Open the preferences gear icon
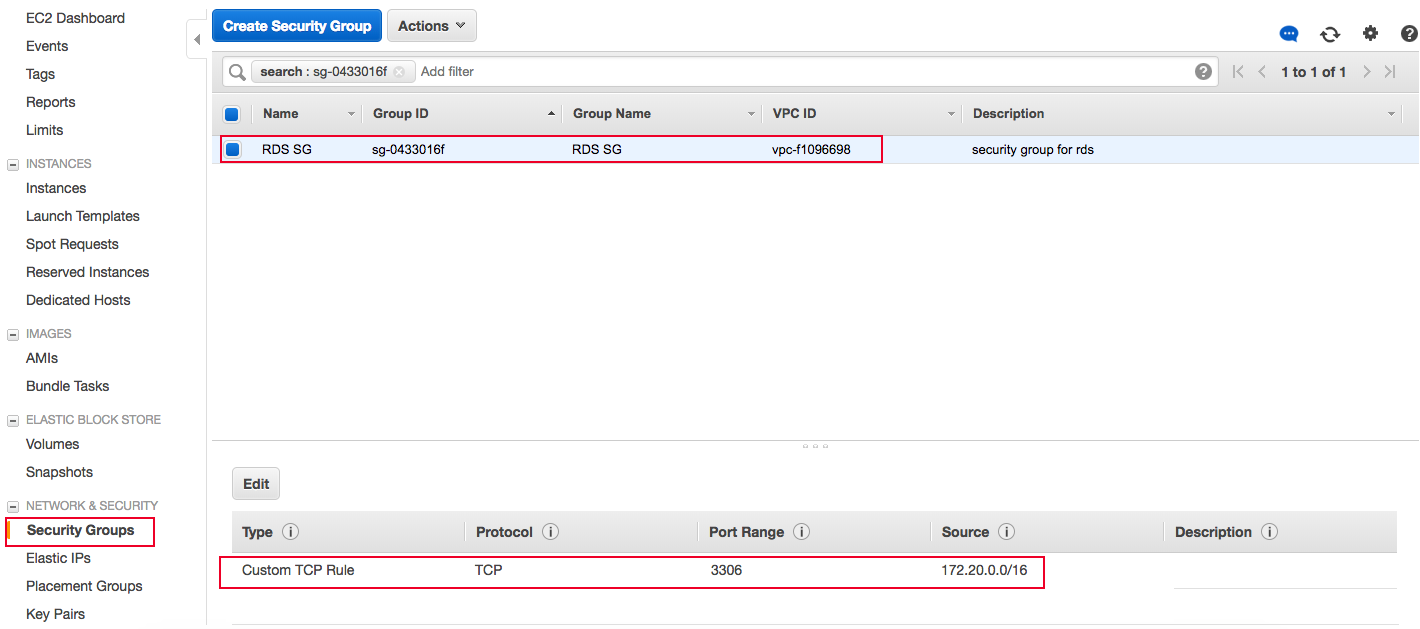 coord(1370,33)
